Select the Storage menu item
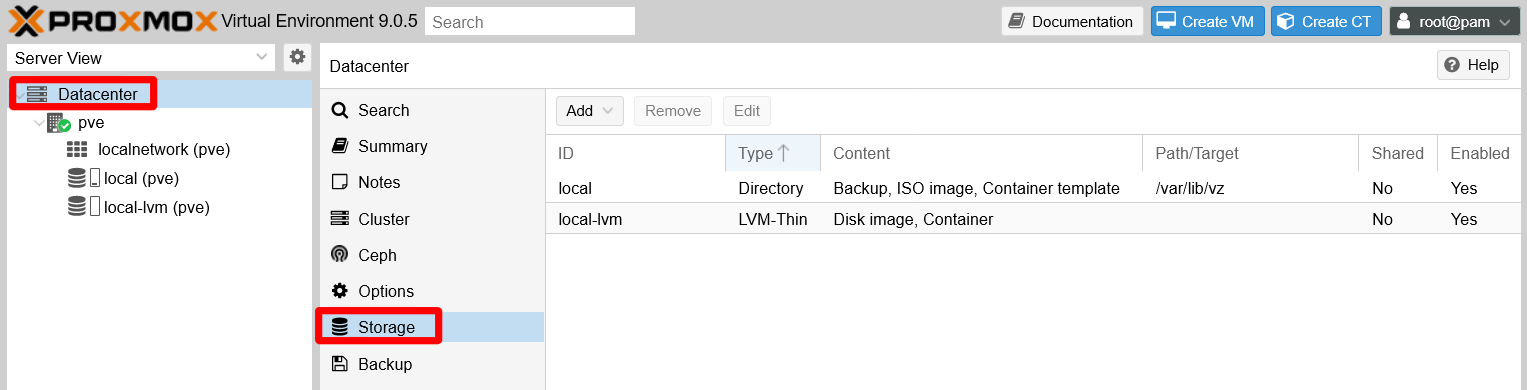1527x390 pixels. tap(432, 327)
